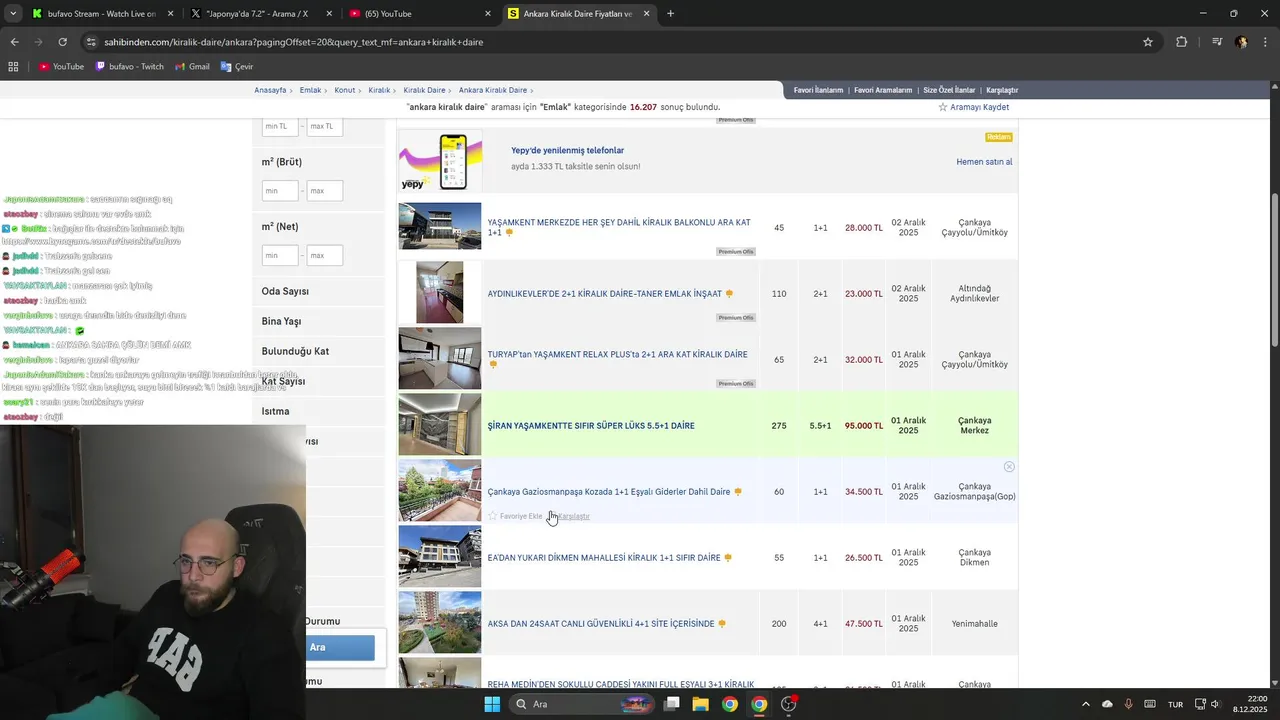Open the volume speaker tray icon
The image size is (1280, 720).
pos(1216,704)
